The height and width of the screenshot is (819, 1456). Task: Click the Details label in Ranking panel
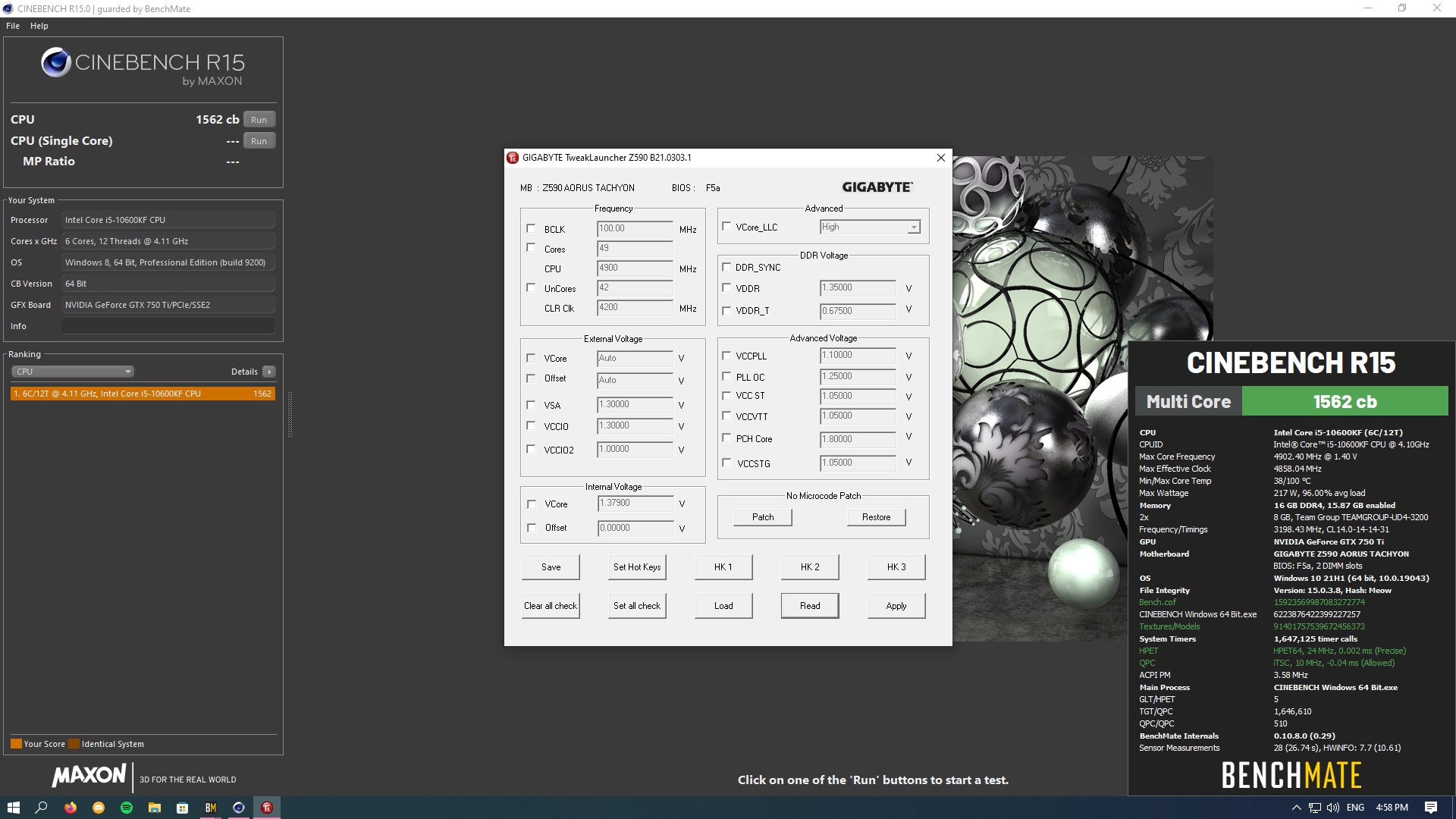click(244, 372)
